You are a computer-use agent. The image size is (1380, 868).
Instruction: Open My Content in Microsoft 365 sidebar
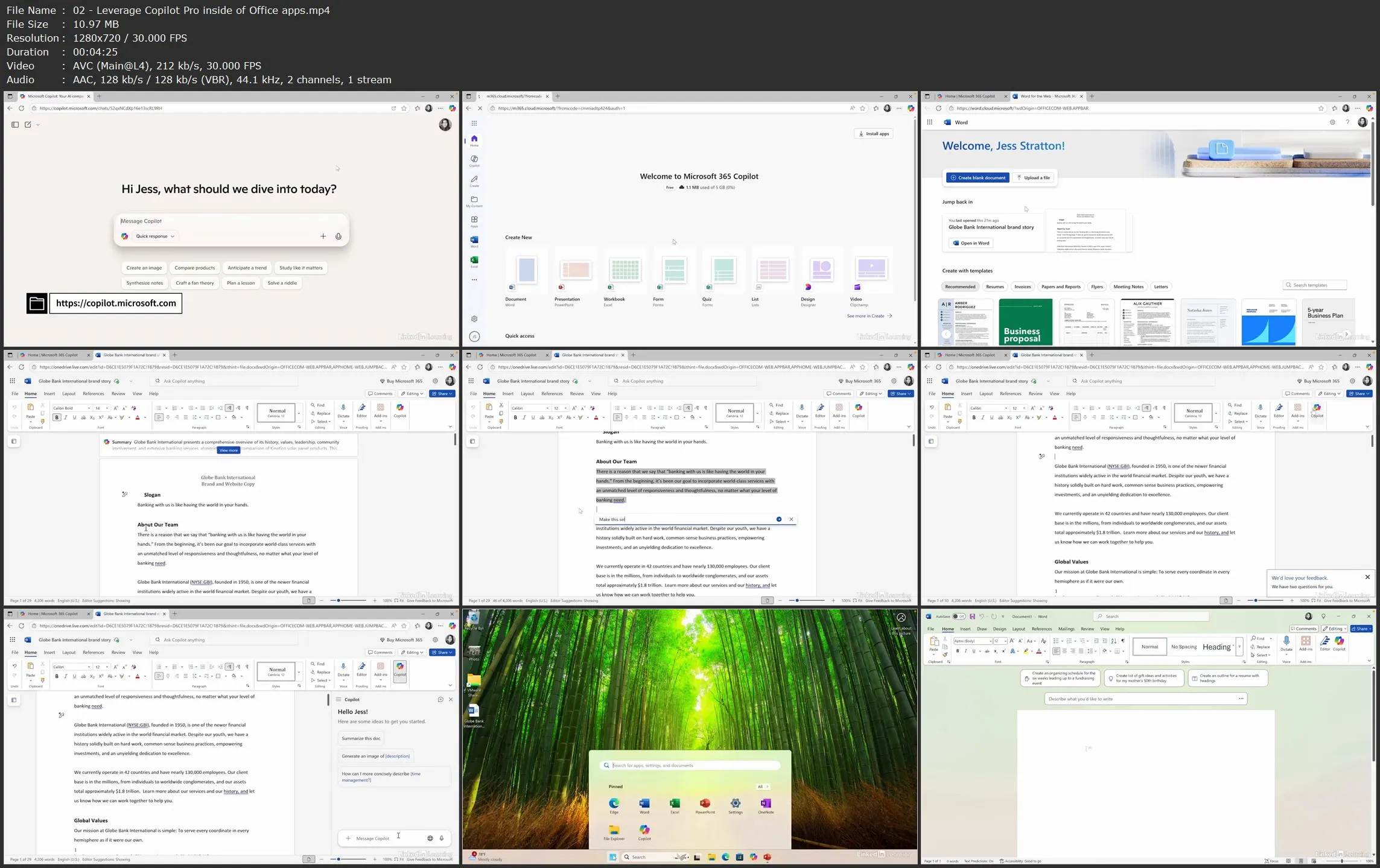tap(474, 201)
